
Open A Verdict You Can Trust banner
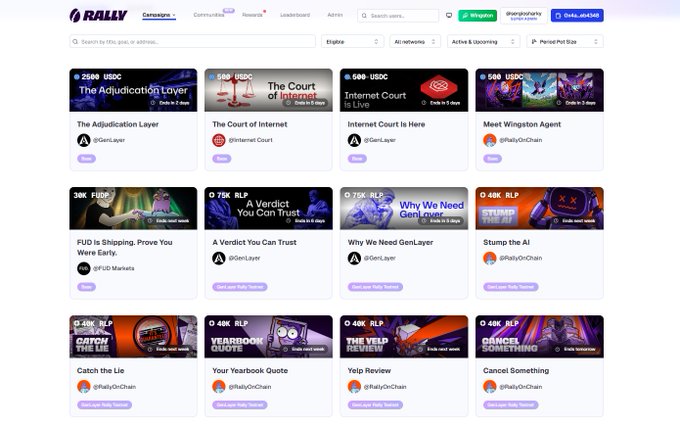(268, 208)
